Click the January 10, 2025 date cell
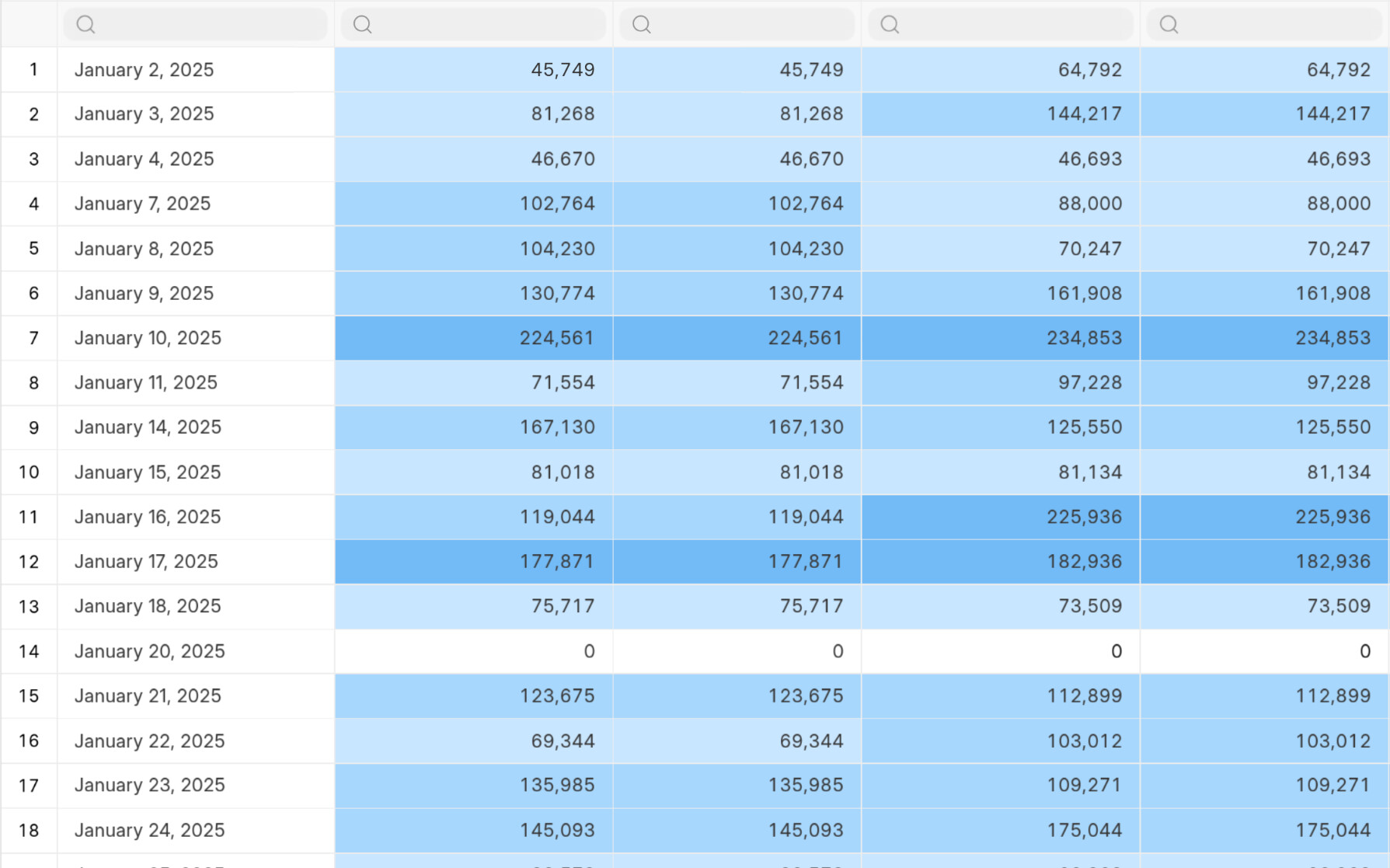The height and width of the screenshot is (868, 1390). [x=196, y=338]
